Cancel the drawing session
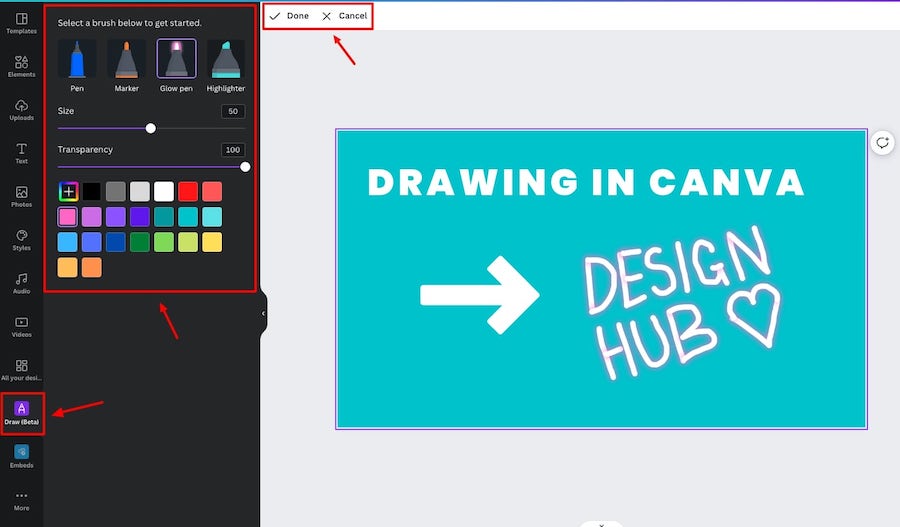900x527 pixels. pyautogui.click(x=344, y=16)
